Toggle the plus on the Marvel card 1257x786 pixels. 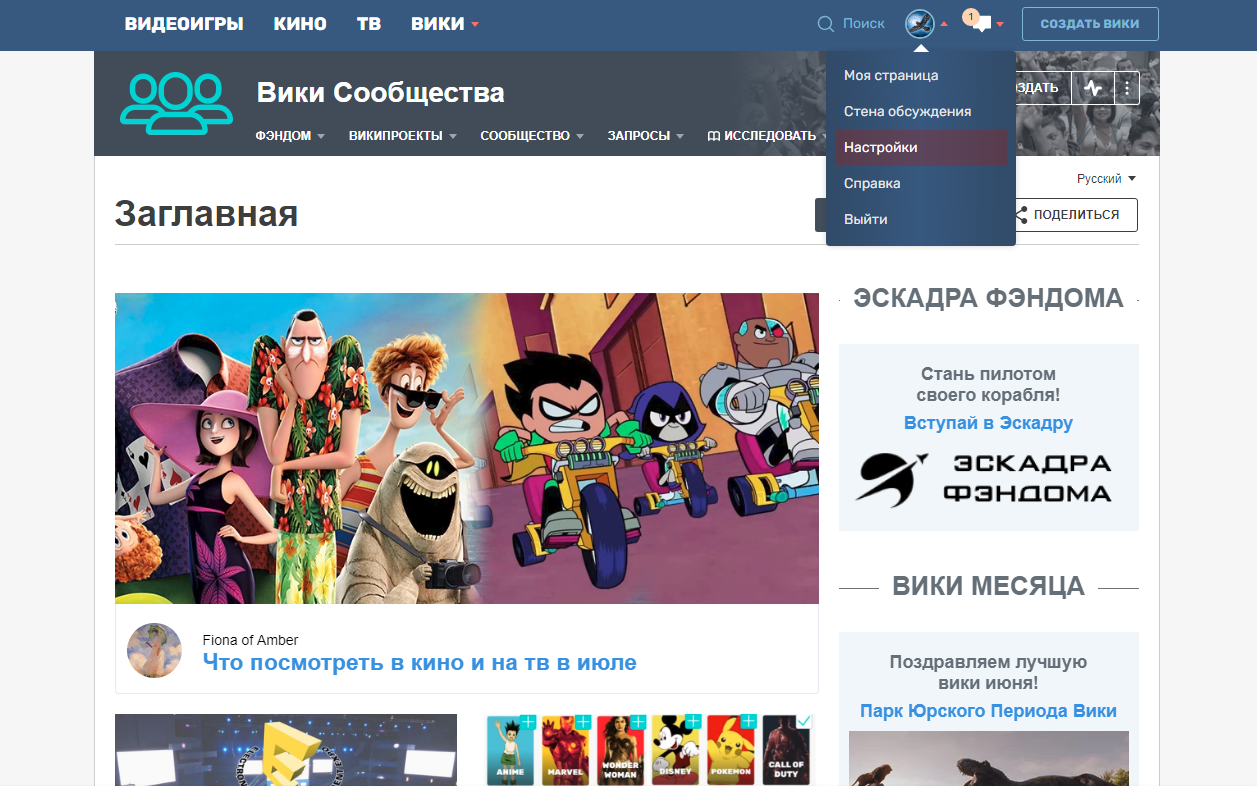click(583, 721)
